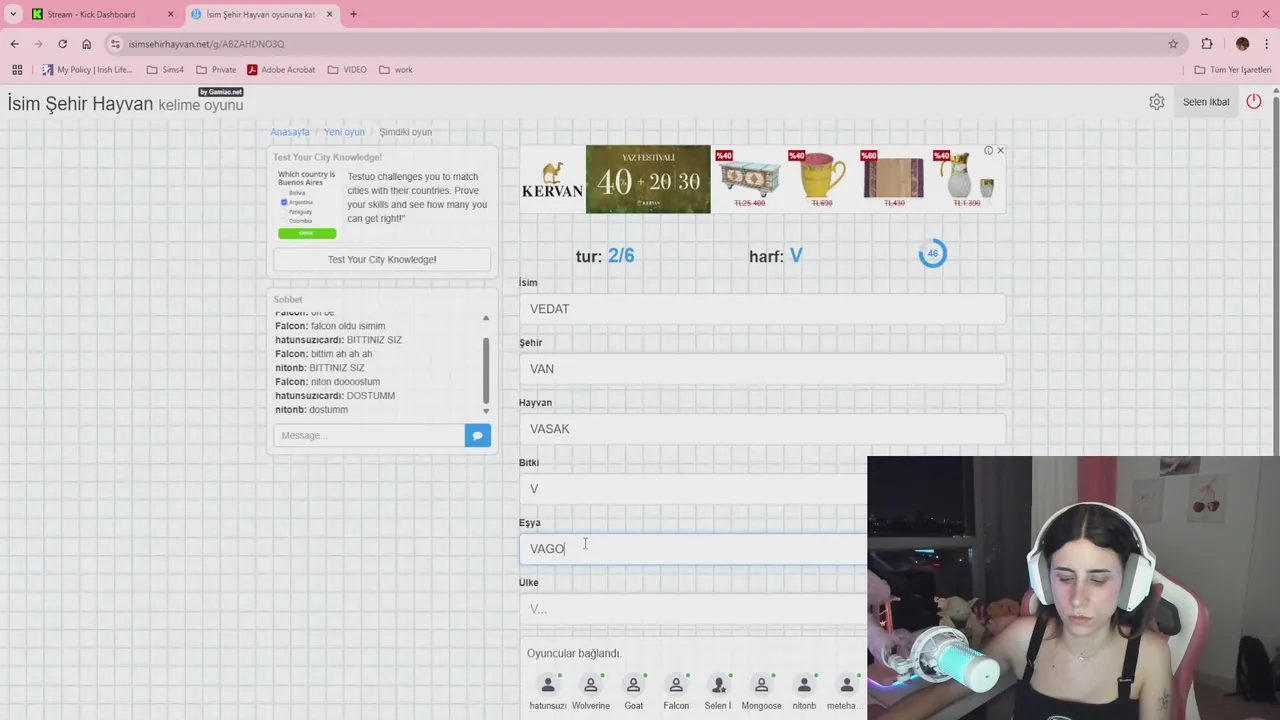Send chat message with blue button
This screenshot has width=1280, height=720.
click(478, 435)
